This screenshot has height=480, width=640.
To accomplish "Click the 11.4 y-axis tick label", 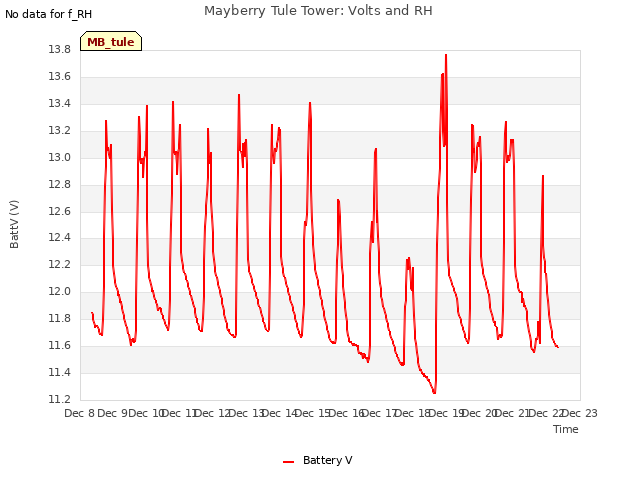I will [60, 372].
